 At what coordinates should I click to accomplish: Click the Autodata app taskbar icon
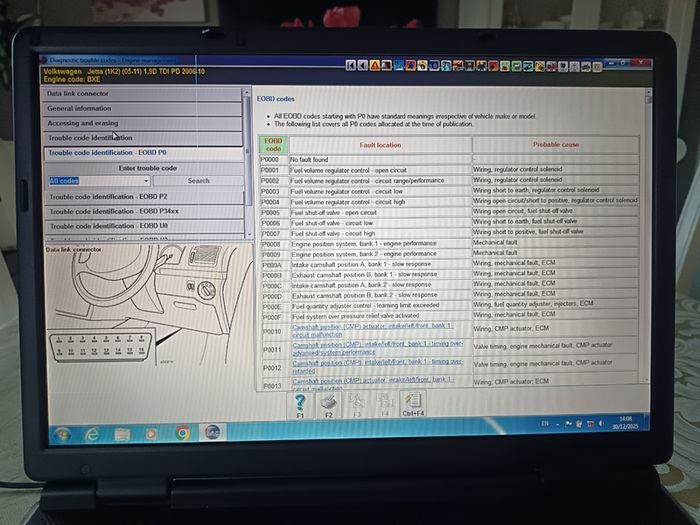(x=212, y=432)
